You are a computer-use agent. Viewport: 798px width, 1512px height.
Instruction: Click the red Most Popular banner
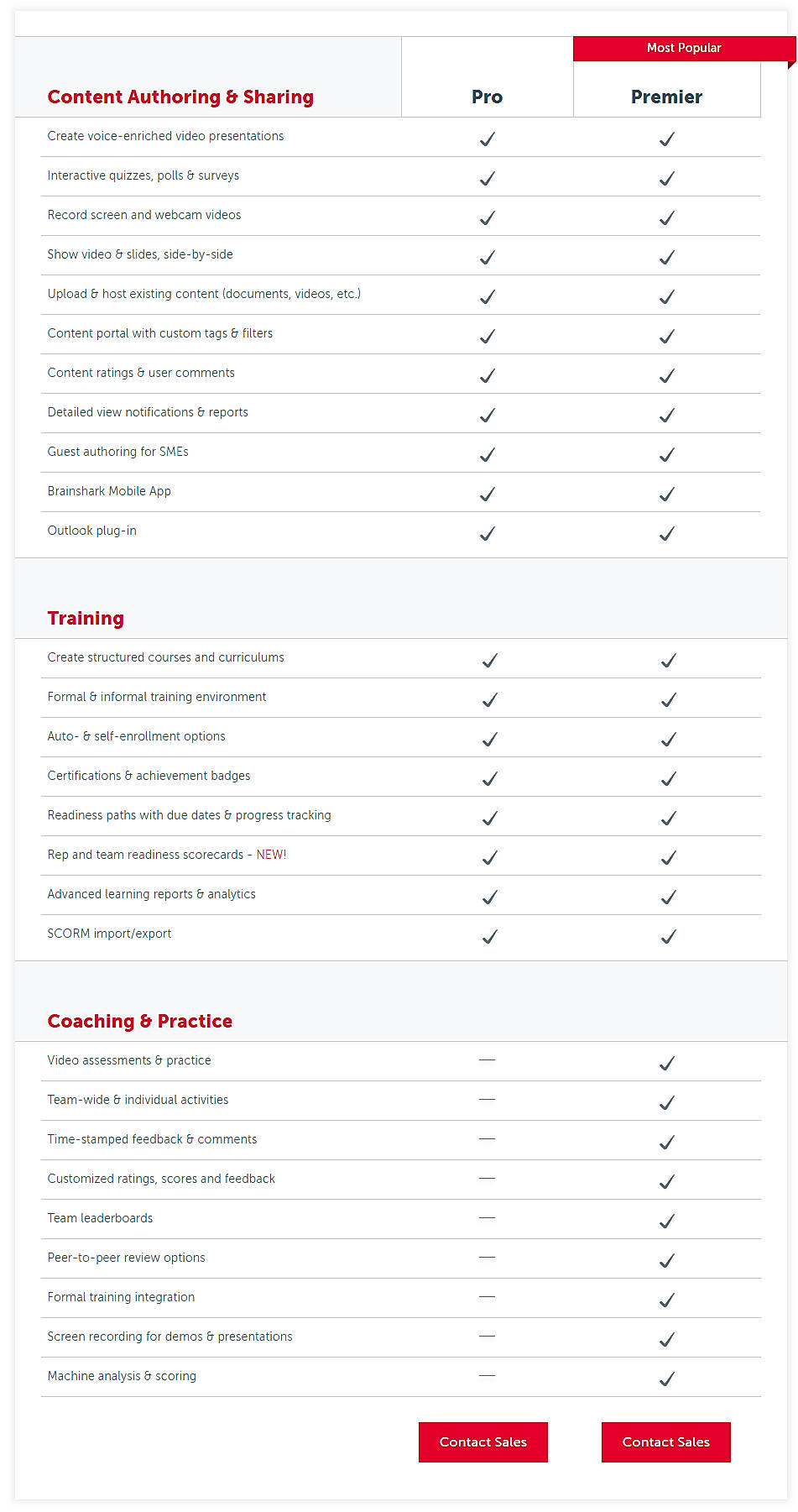tap(684, 48)
